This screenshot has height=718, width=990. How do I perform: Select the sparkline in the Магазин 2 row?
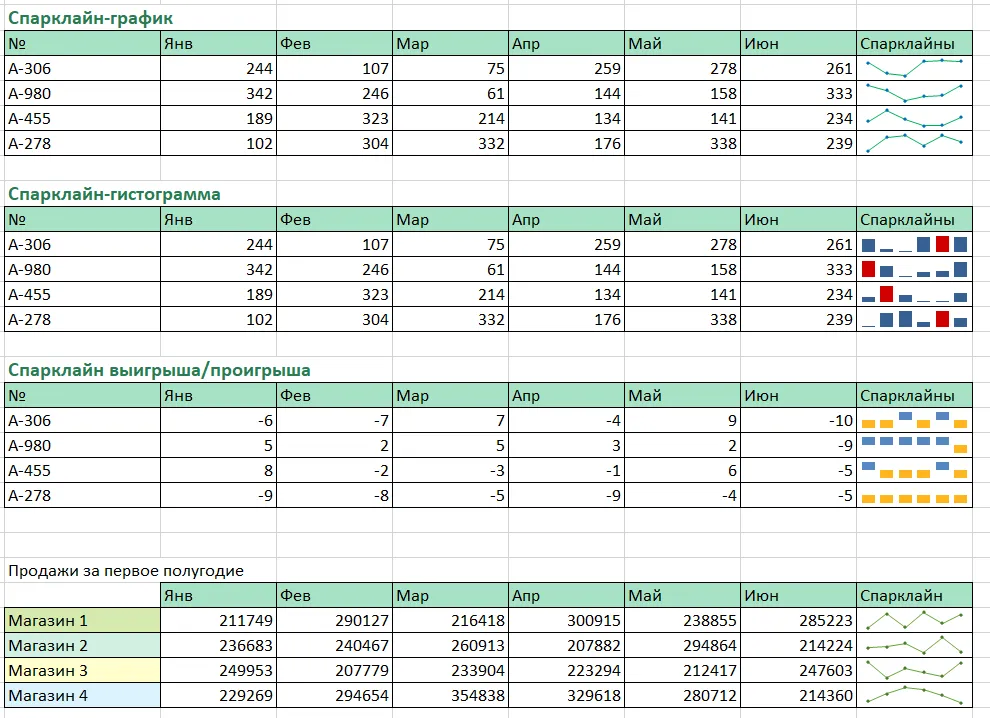pos(914,645)
